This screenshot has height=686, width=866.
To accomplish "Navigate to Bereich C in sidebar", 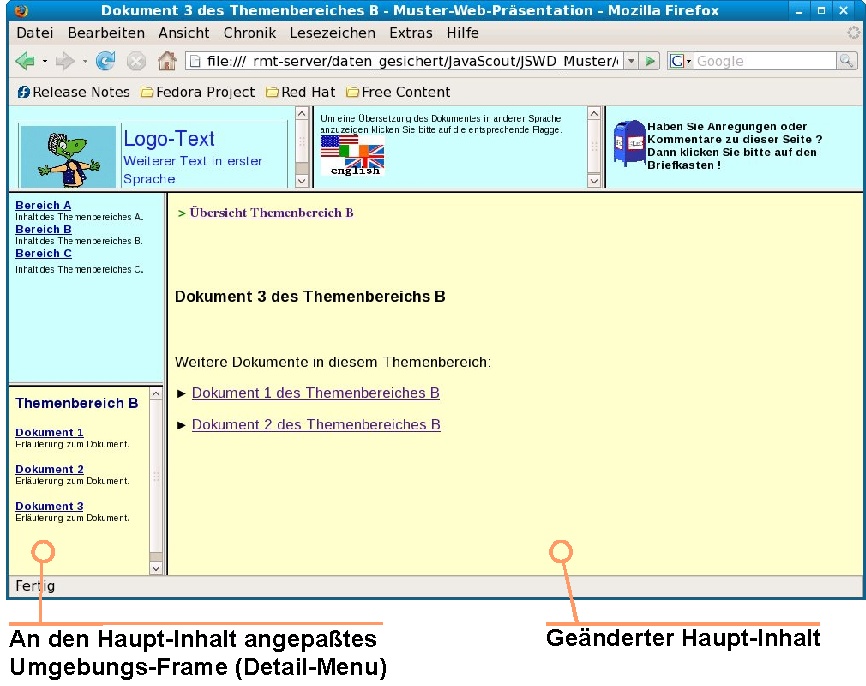I will pyautogui.click(x=43, y=253).
